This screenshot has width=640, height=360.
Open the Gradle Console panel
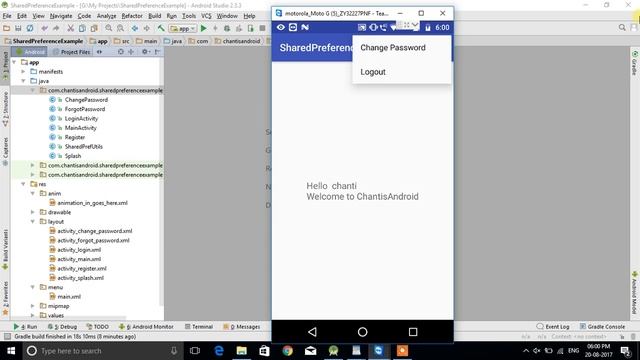coord(602,327)
